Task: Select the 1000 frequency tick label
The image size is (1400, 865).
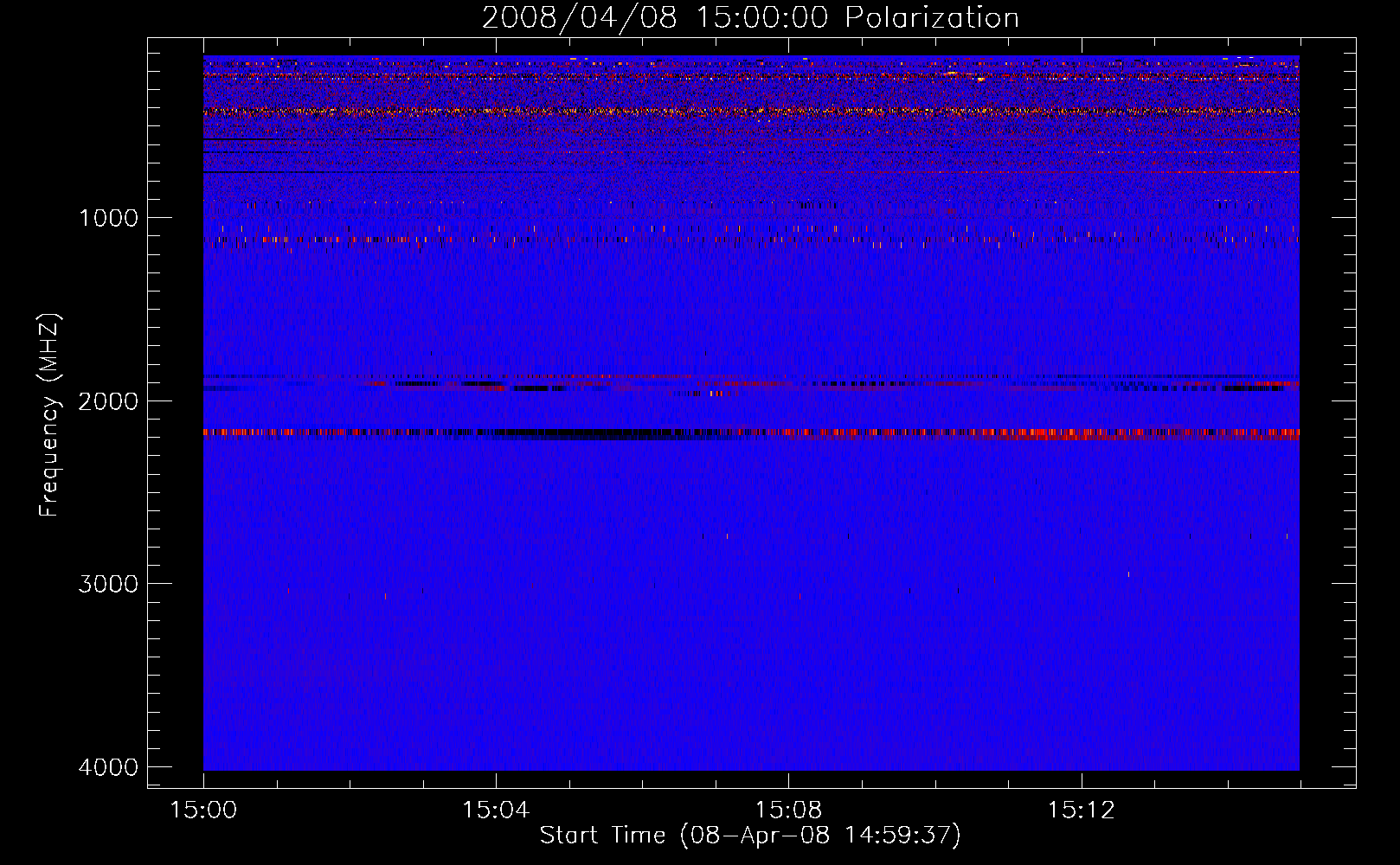Action: point(108,218)
